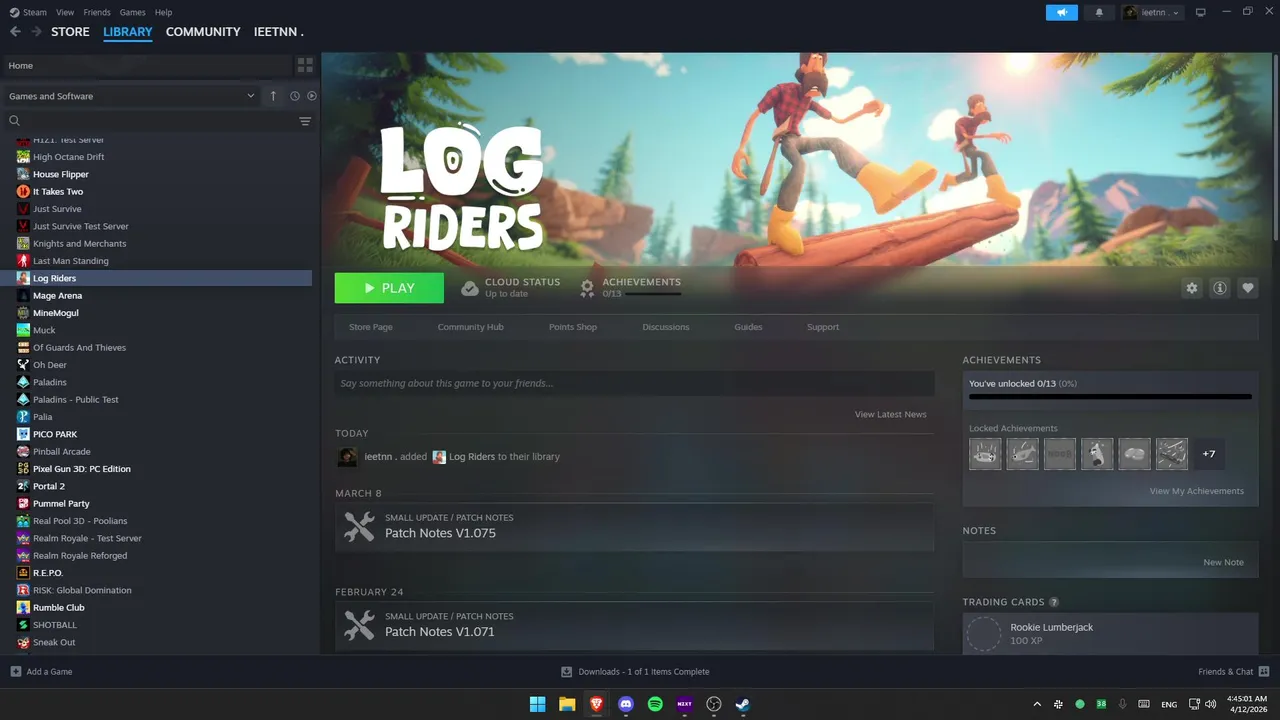Click View My Achievements

(x=1196, y=491)
